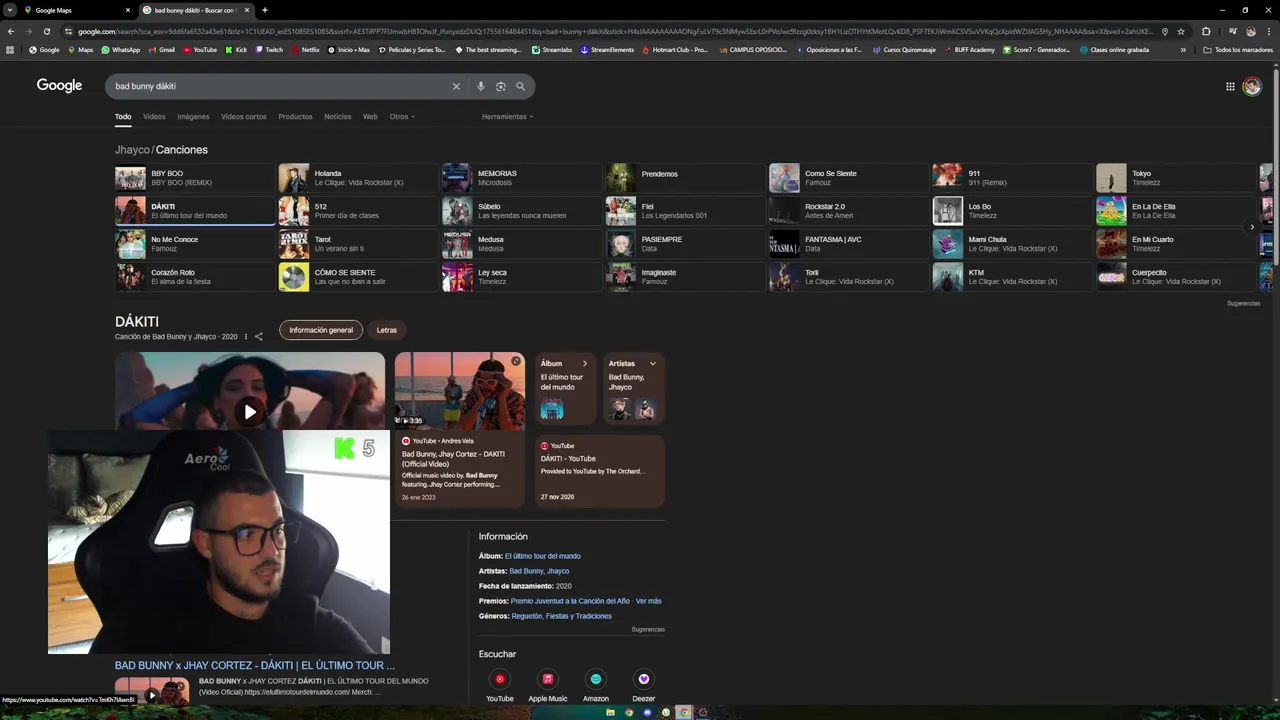1280x720 pixels.
Task: Open a new browser tab
Action: click(264, 10)
